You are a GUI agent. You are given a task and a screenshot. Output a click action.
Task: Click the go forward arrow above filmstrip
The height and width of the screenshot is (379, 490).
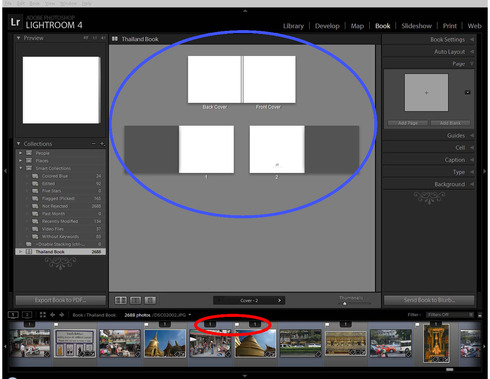tap(62, 314)
